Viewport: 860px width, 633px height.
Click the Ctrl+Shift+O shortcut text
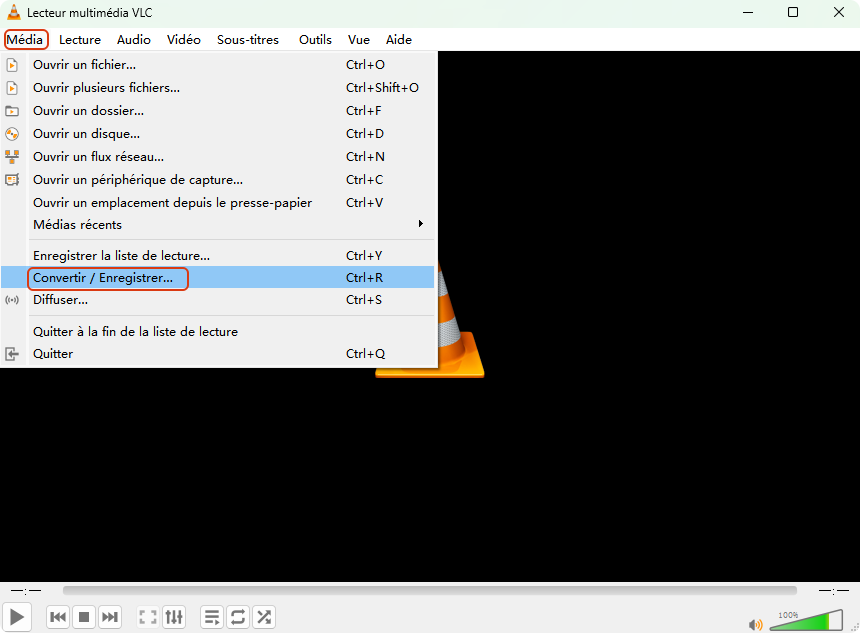point(382,88)
